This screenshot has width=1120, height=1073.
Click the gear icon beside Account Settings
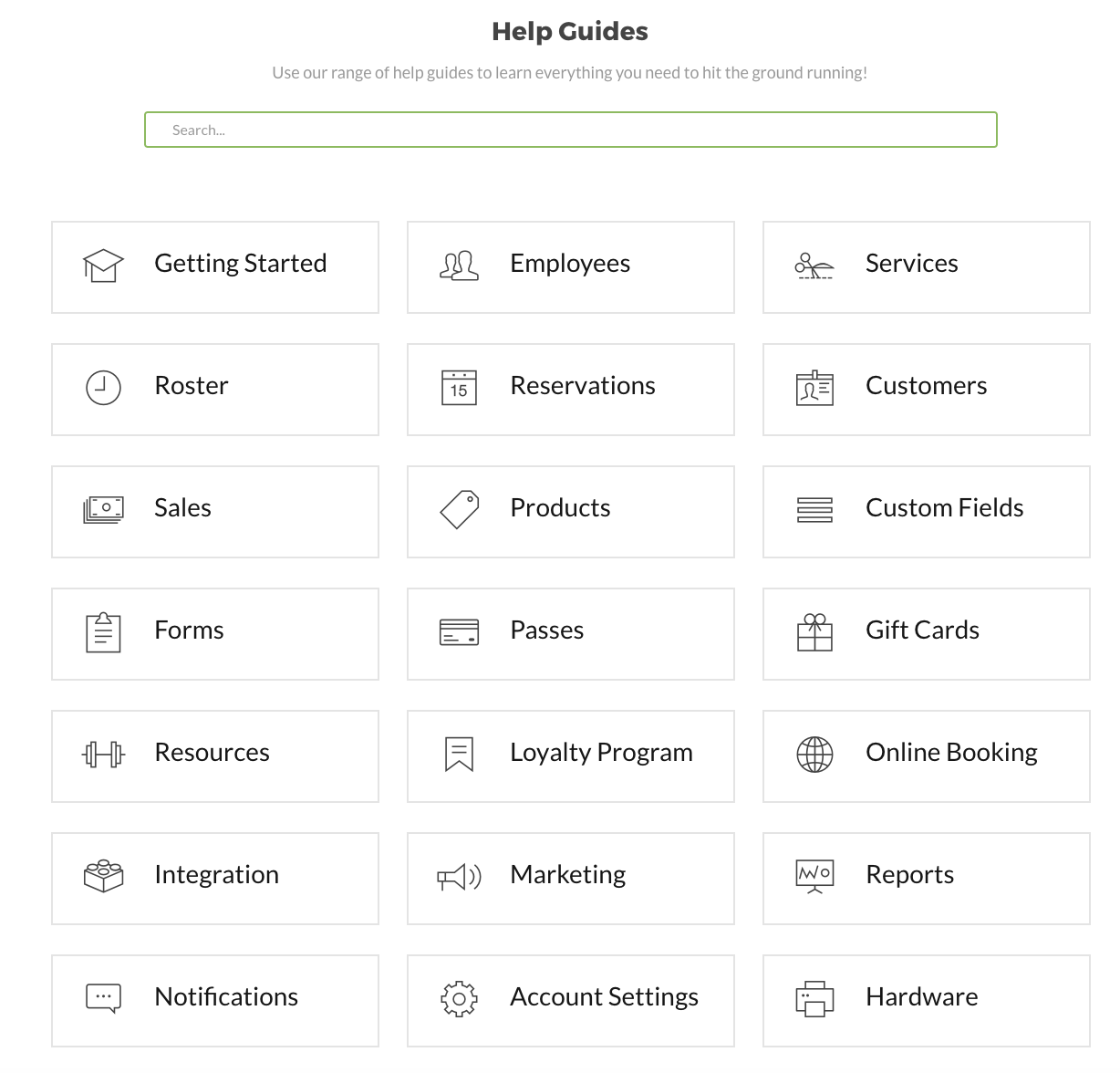(459, 999)
